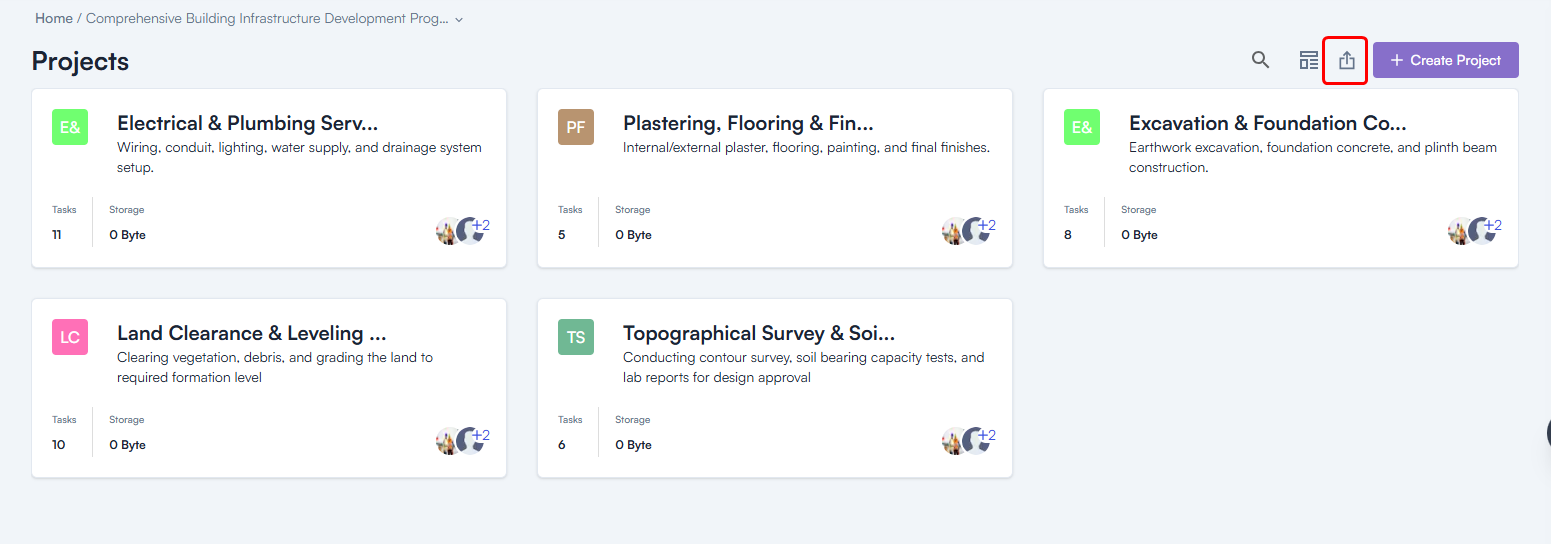Click the Electrical & Plumbing green E& badge
The height and width of the screenshot is (544, 1551).
[x=70, y=127]
